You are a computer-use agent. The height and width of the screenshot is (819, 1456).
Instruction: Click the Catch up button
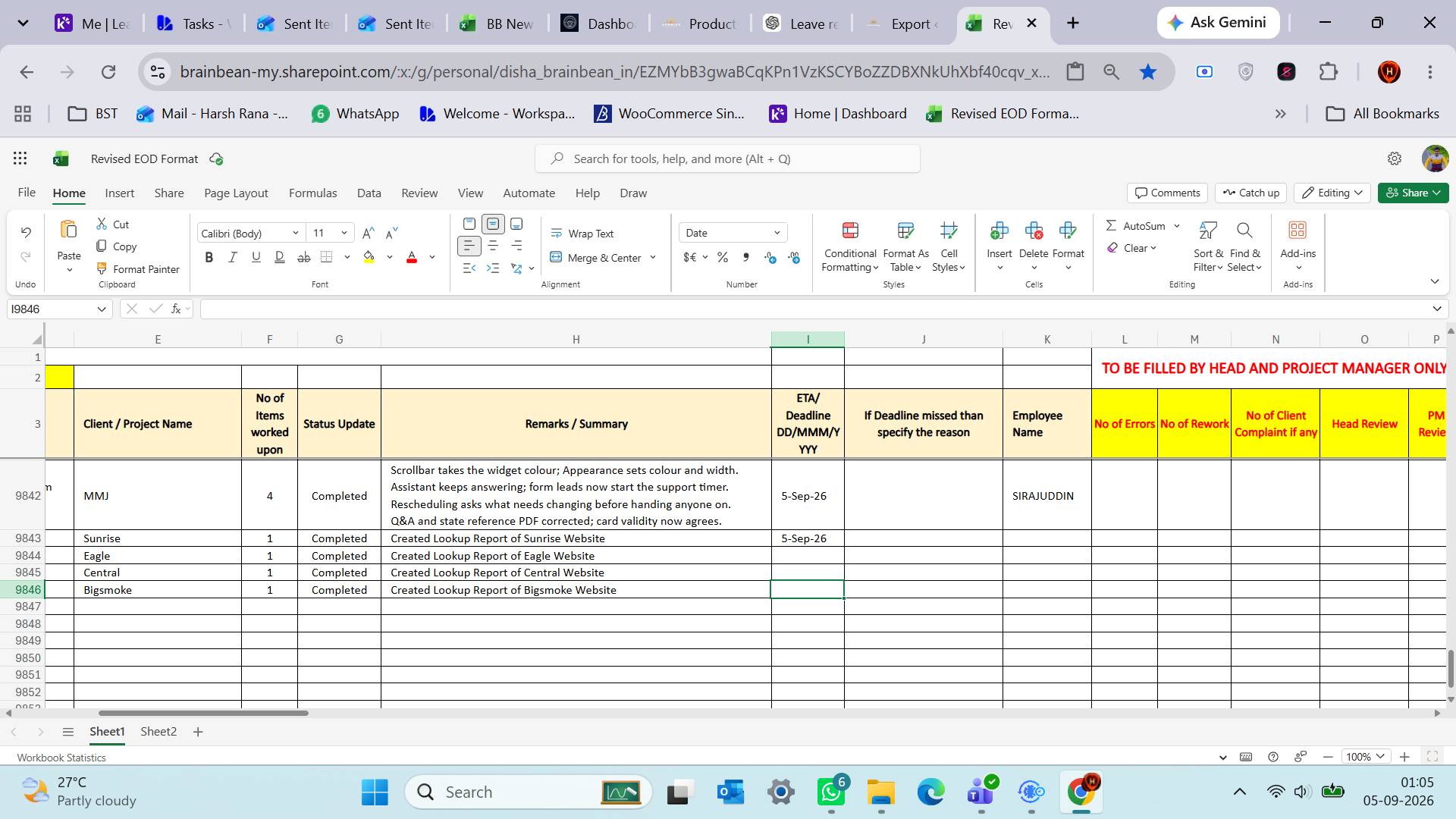(1251, 193)
